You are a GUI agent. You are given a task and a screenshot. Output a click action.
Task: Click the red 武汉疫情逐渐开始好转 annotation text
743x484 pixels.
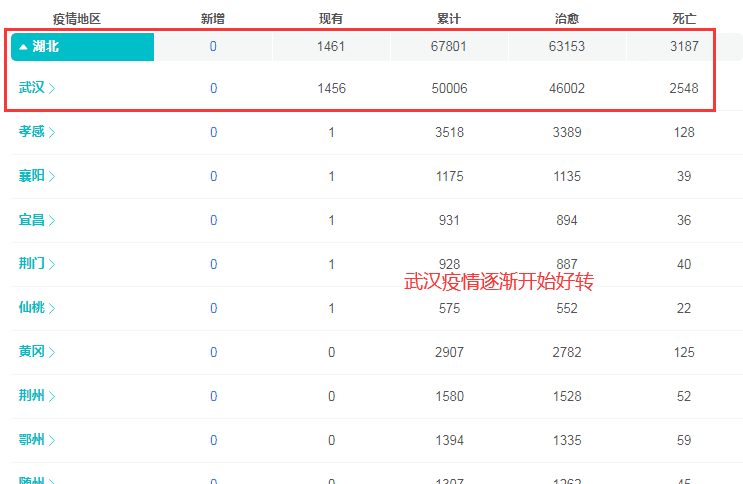[x=499, y=282]
